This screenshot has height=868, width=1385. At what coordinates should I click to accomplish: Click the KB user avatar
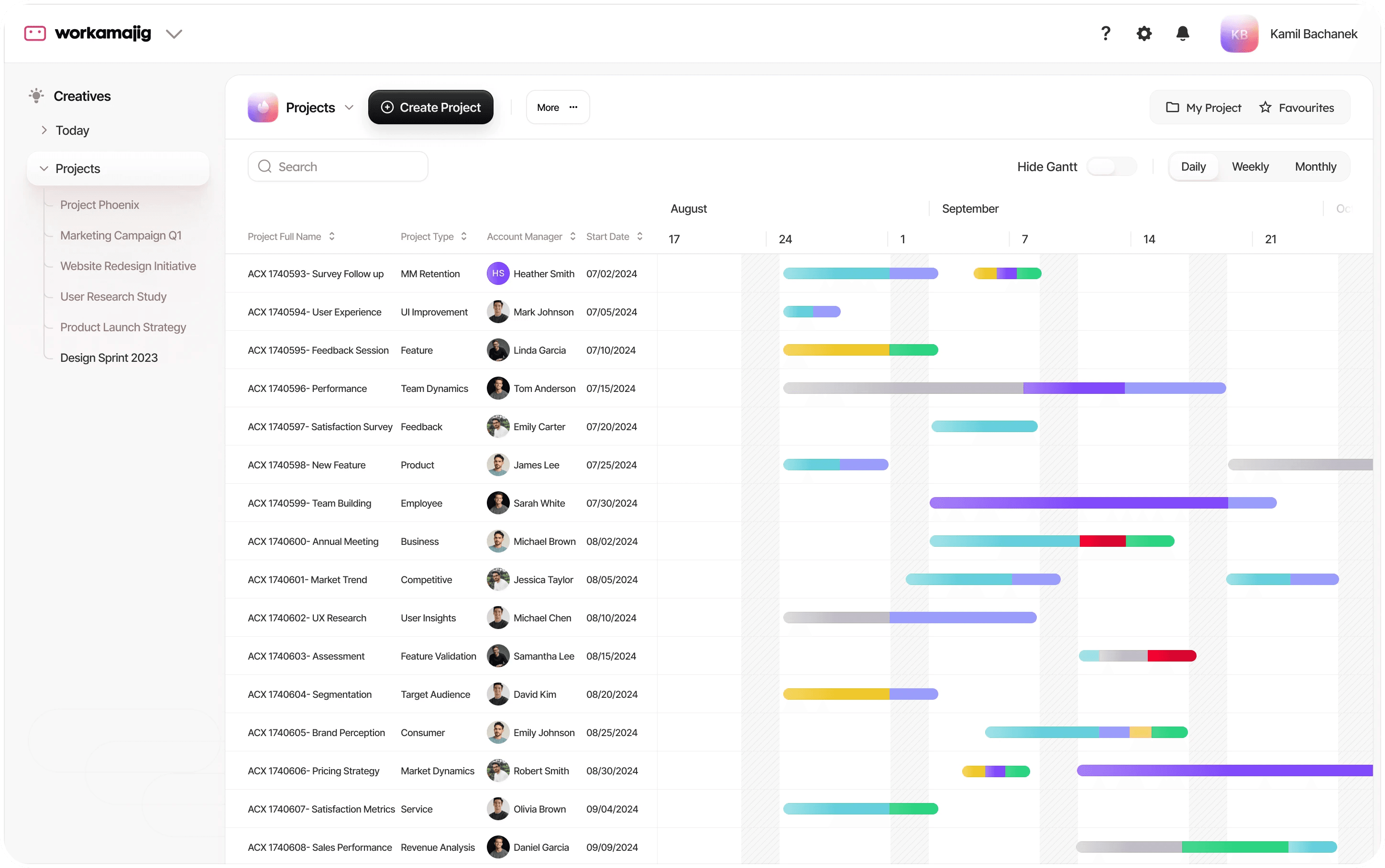pyautogui.click(x=1239, y=34)
